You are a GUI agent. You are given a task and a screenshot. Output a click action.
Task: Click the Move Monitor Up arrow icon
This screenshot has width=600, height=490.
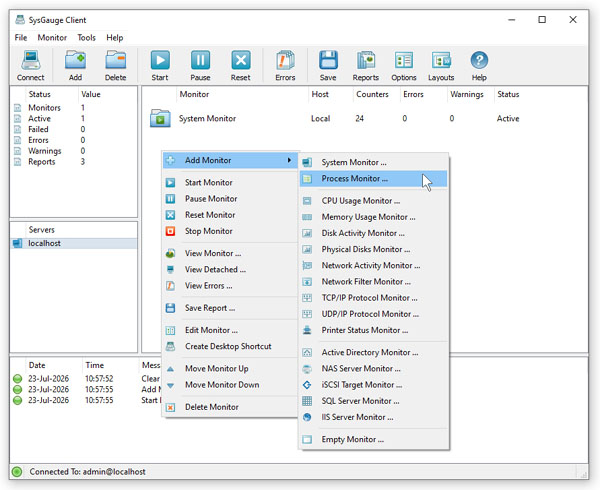coord(170,369)
